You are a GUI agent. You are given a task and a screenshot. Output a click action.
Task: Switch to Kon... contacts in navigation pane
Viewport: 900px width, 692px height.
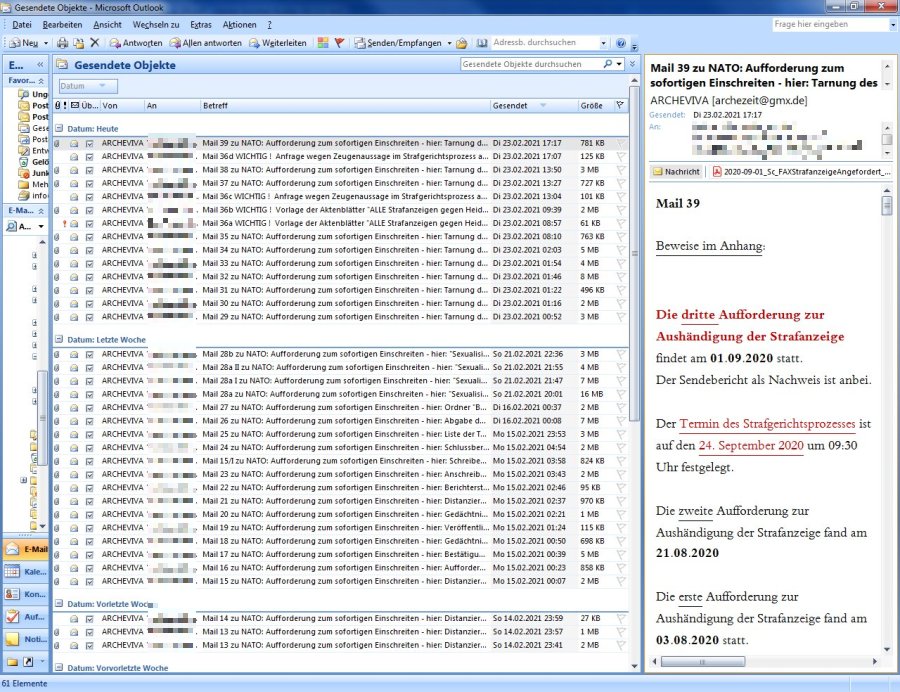click(26, 594)
